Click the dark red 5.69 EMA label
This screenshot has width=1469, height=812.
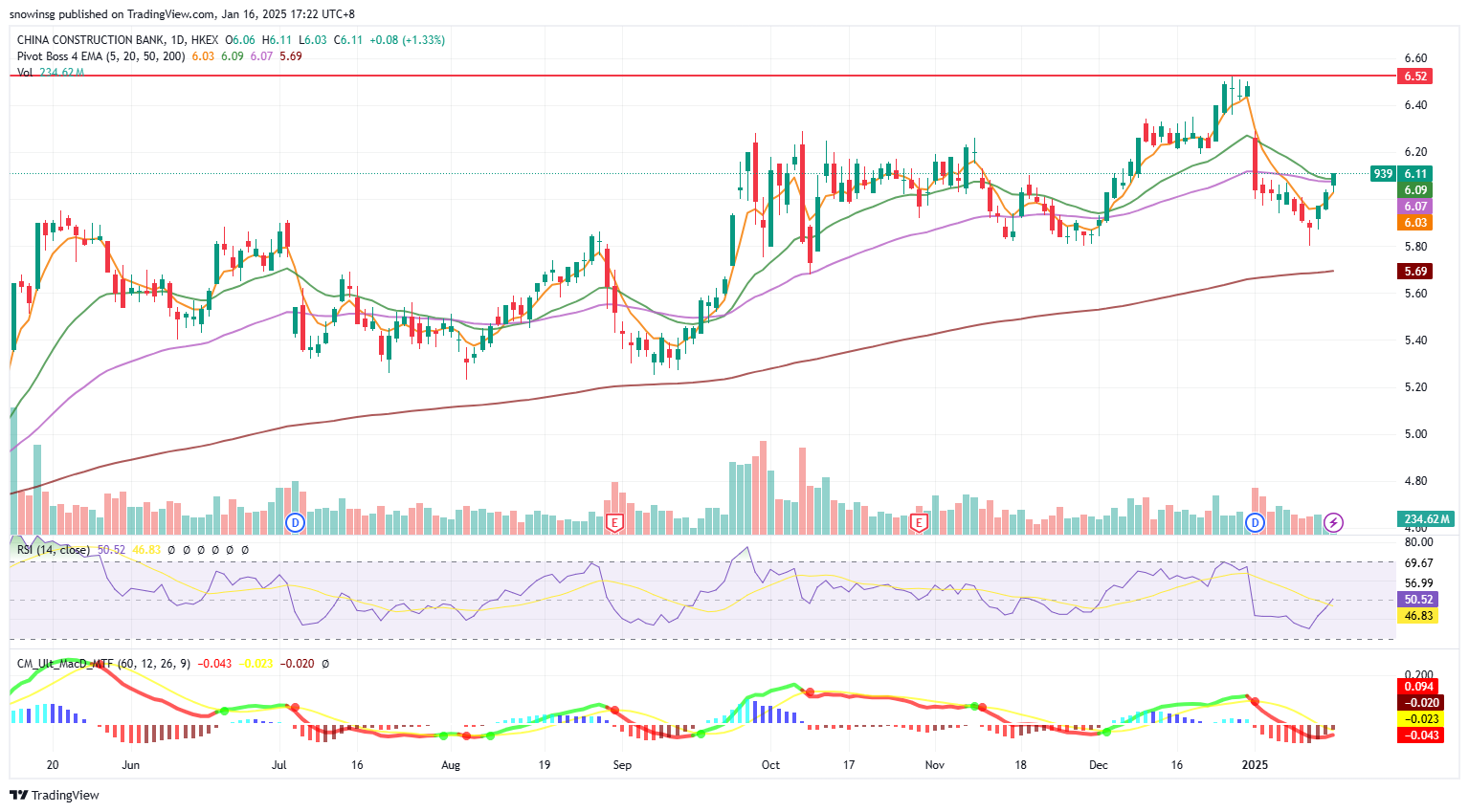pos(1415,272)
